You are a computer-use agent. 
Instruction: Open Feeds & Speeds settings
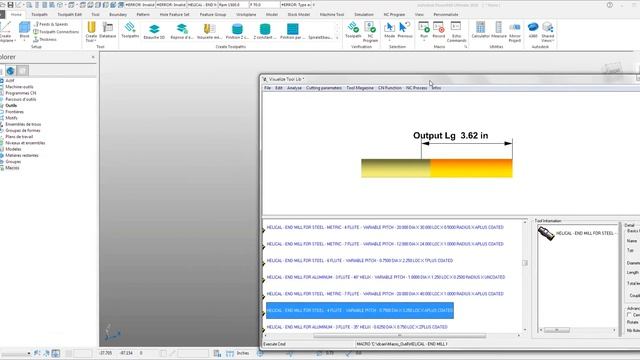tap(51, 24)
